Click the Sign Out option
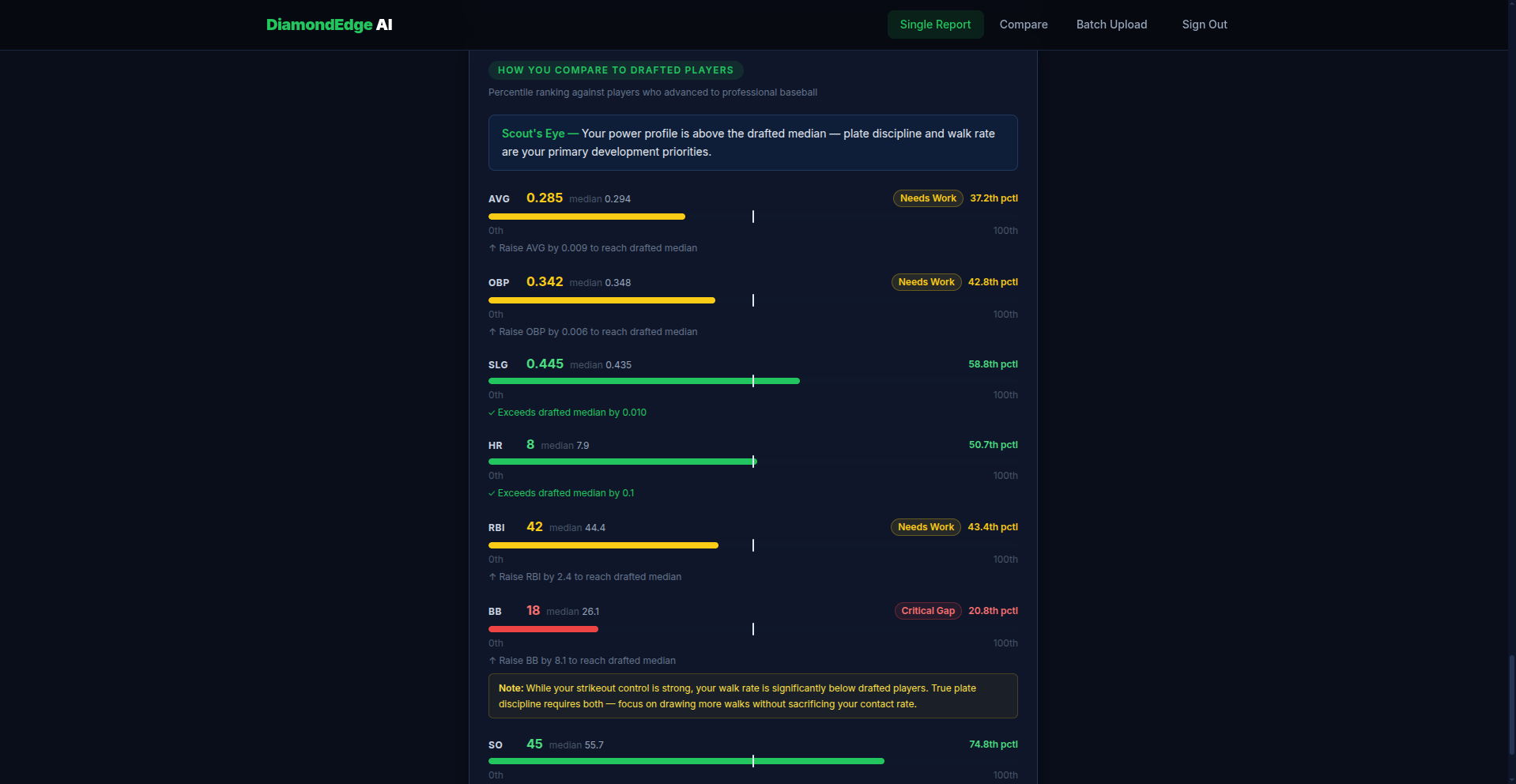 (1204, 24)
